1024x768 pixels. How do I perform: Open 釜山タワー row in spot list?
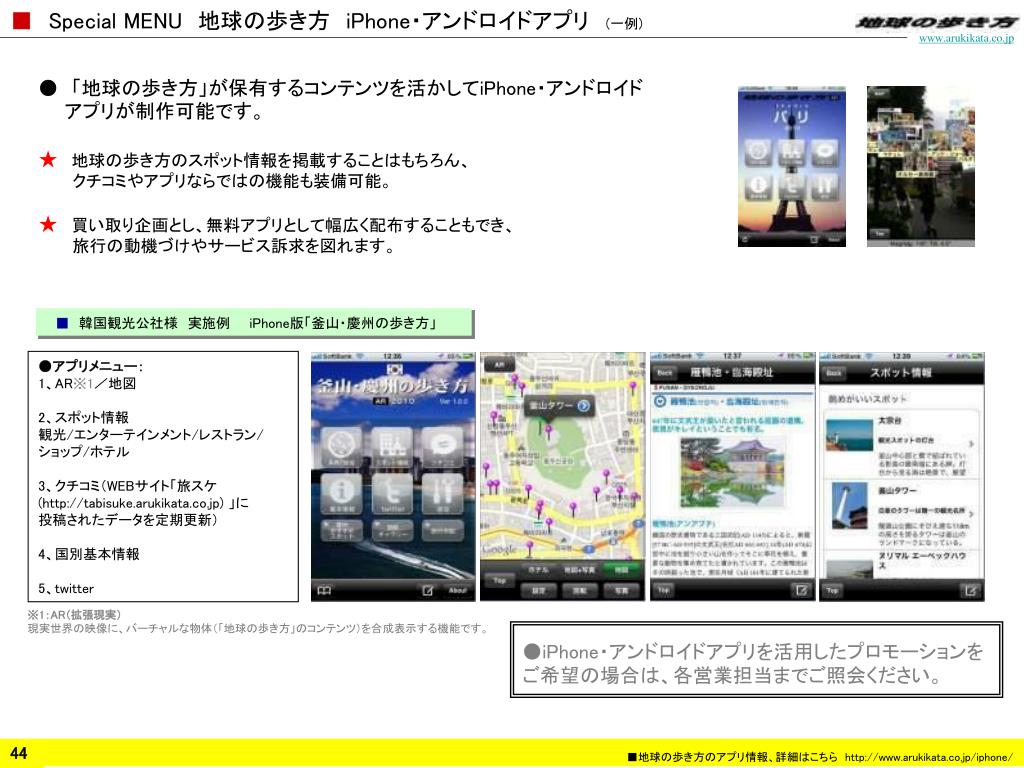(x=901, y=515)
